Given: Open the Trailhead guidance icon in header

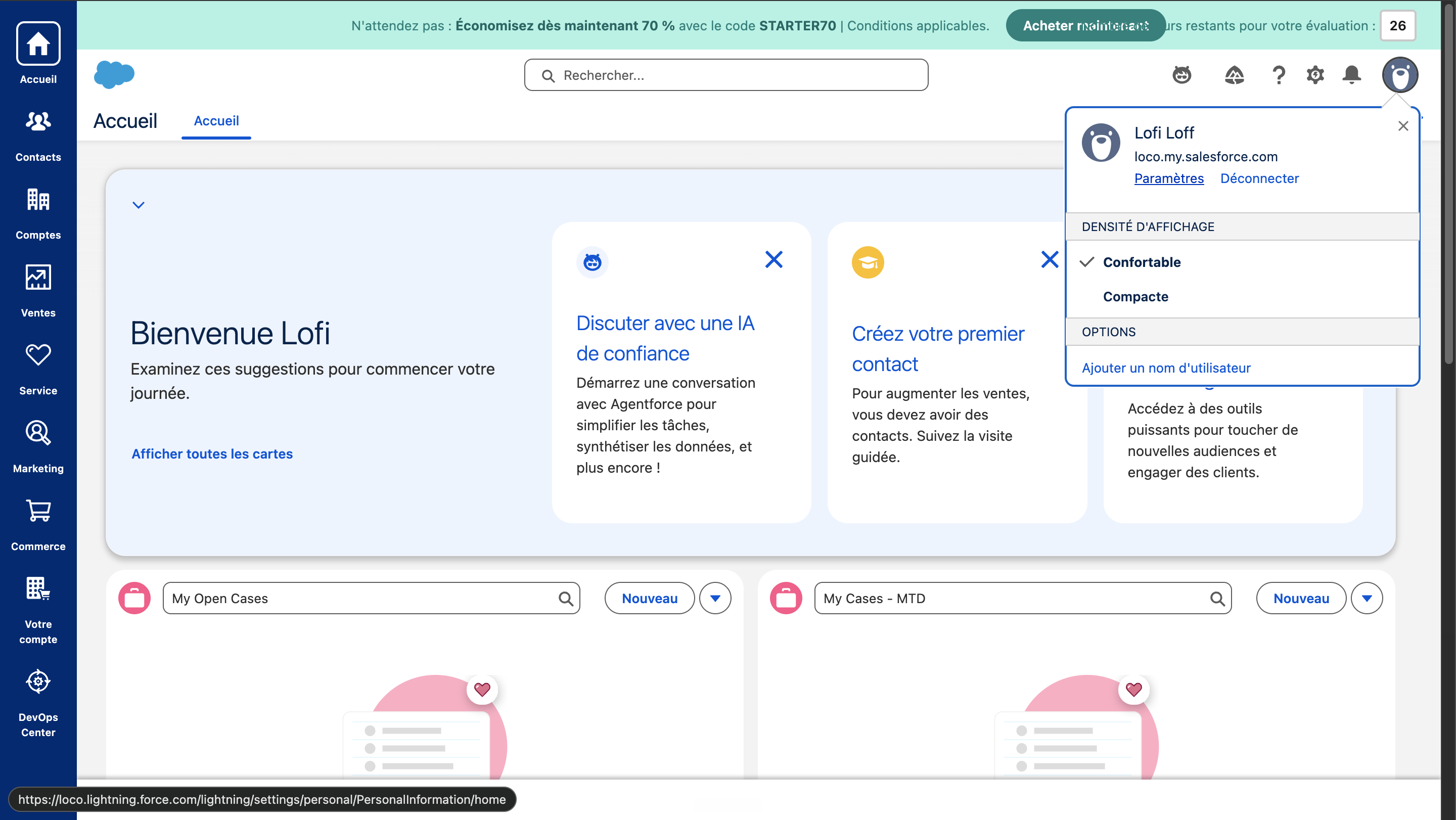Looking at the screenshot, I should click(1234, 75).
